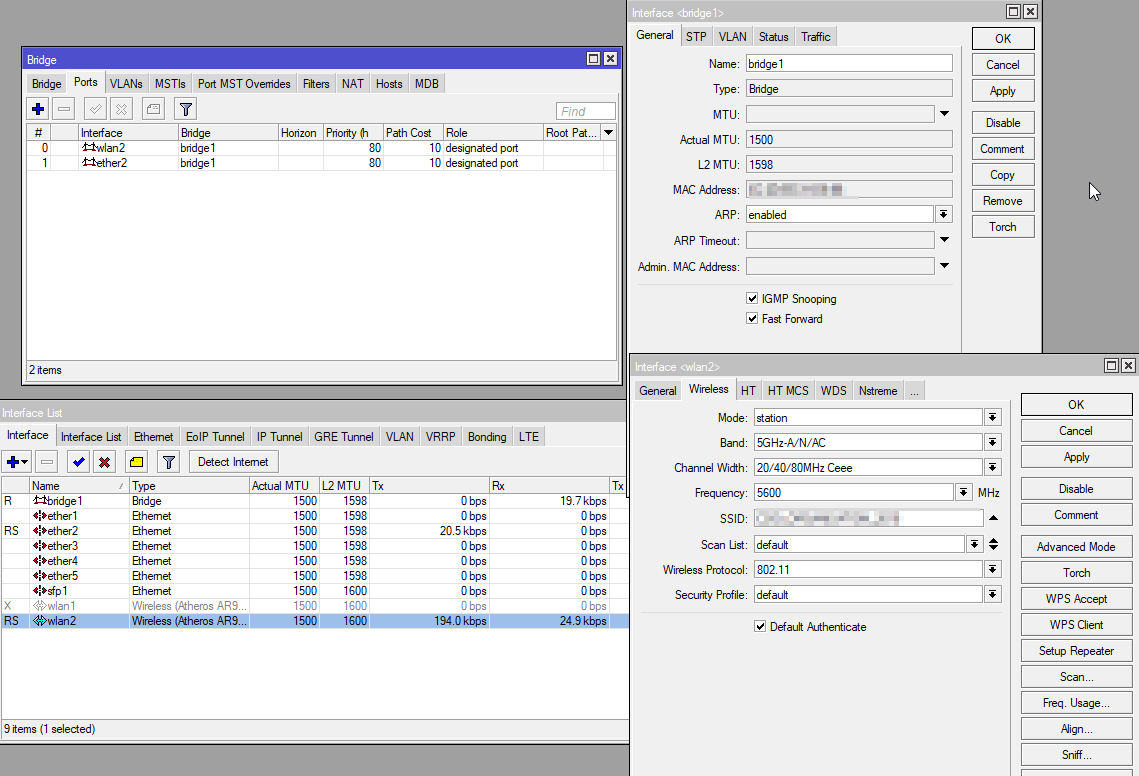The width and height of the screenshot is (1139, 776).
Task: Click funnel filter icon in Interface List
Action: (169, 462)
